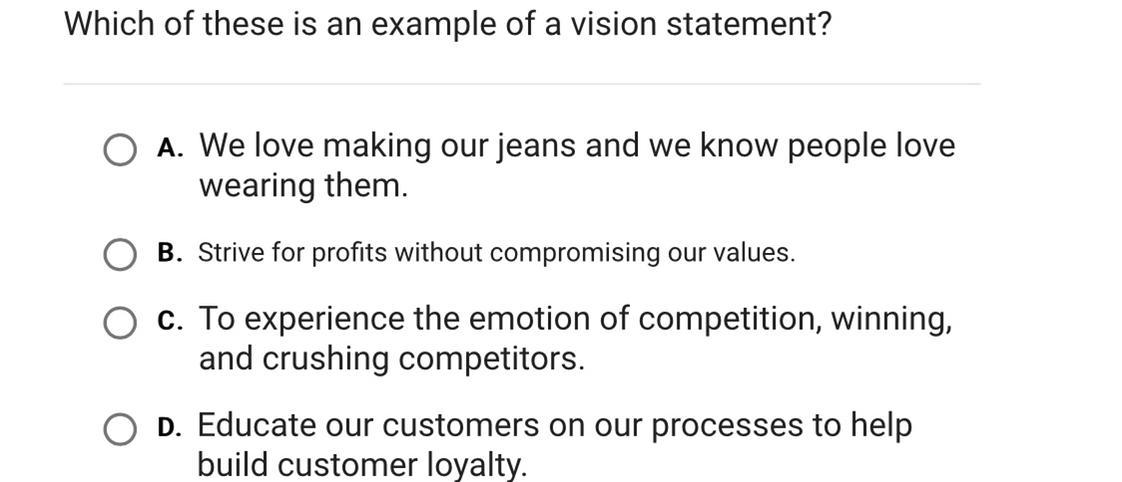Select the answer "We love making our jeans" line
The image size is (1122, 482).
coord(577,147)
